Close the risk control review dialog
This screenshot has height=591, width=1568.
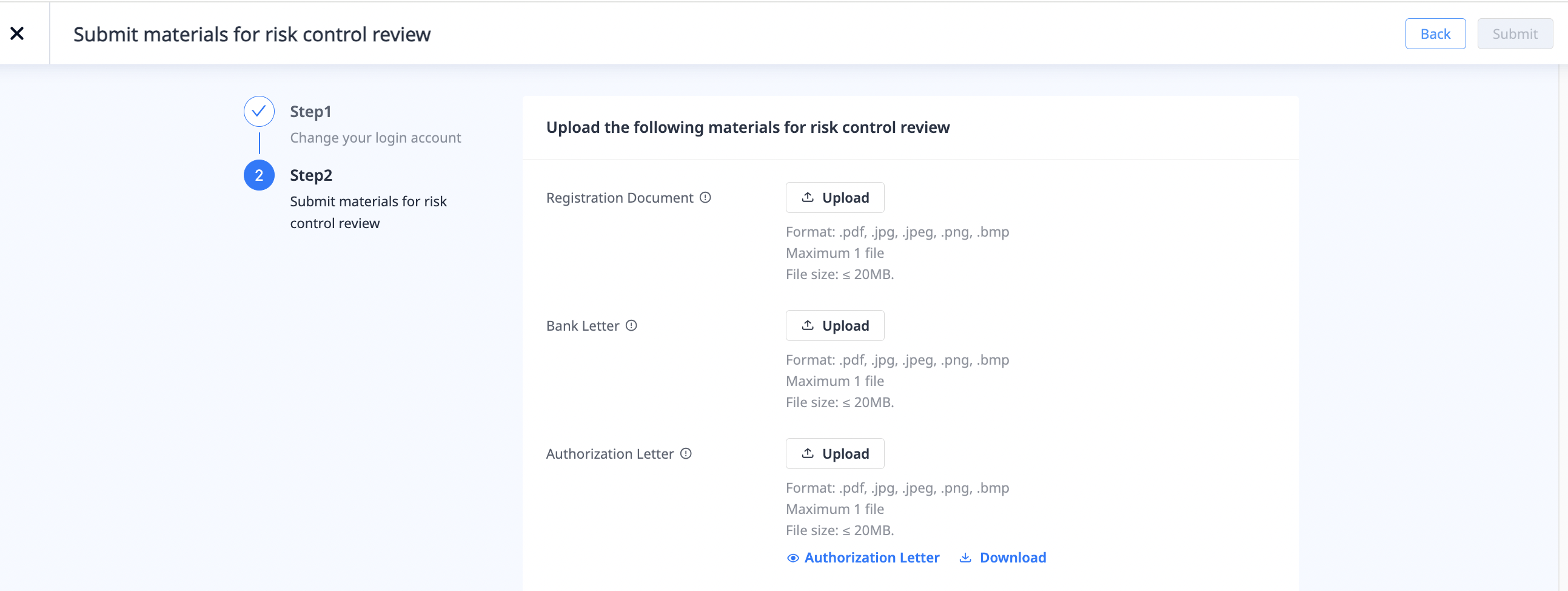click(17, 33)
